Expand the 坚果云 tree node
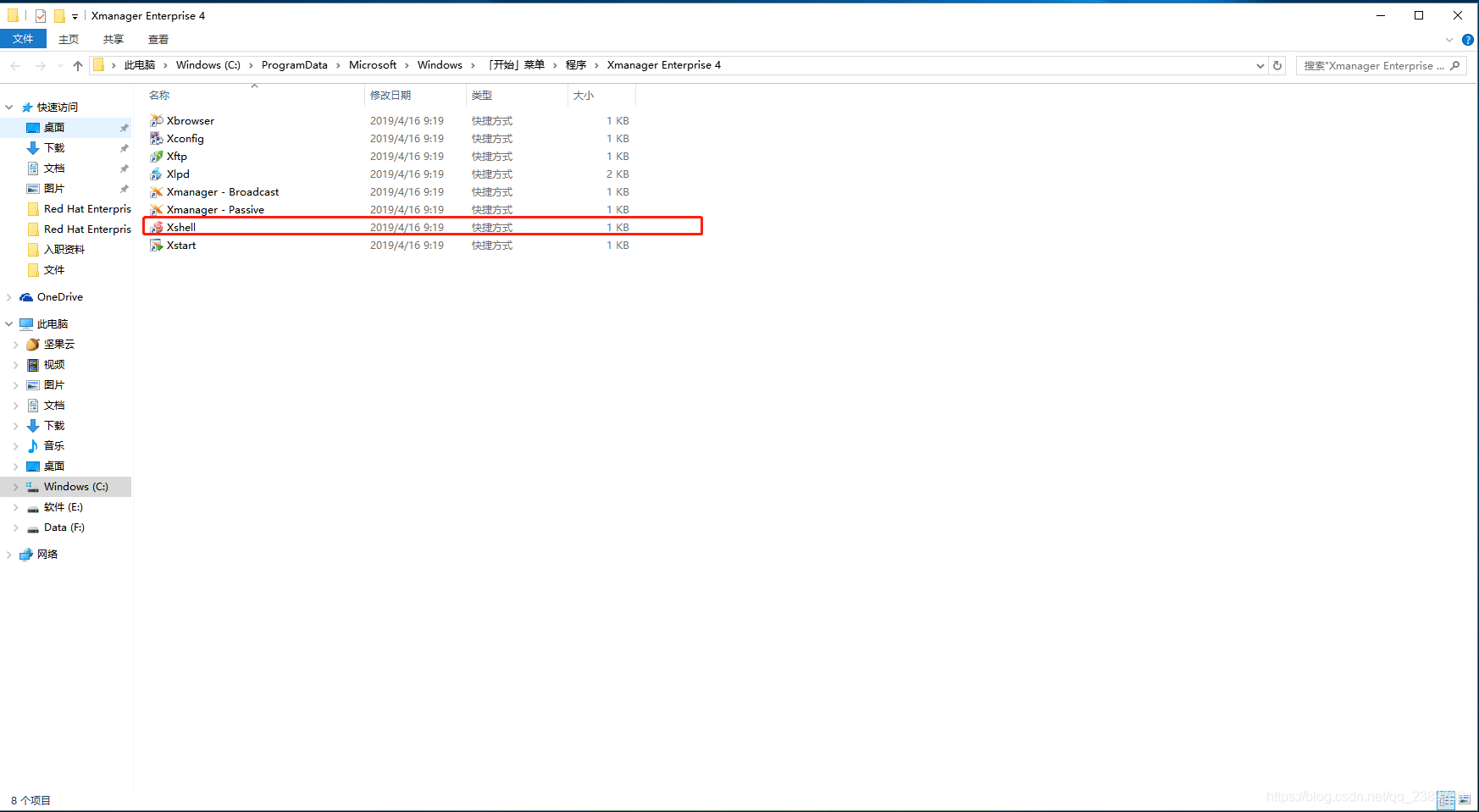 point(16,345)
